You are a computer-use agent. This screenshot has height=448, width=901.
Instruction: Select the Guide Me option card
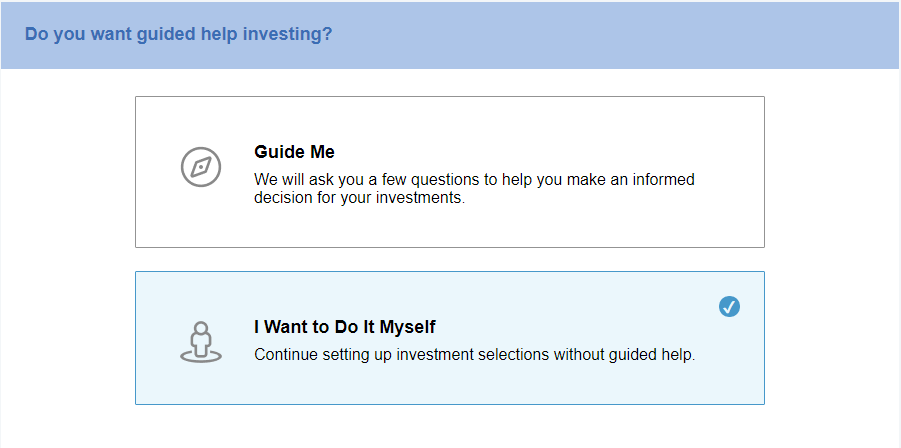(x=449, y=171)
